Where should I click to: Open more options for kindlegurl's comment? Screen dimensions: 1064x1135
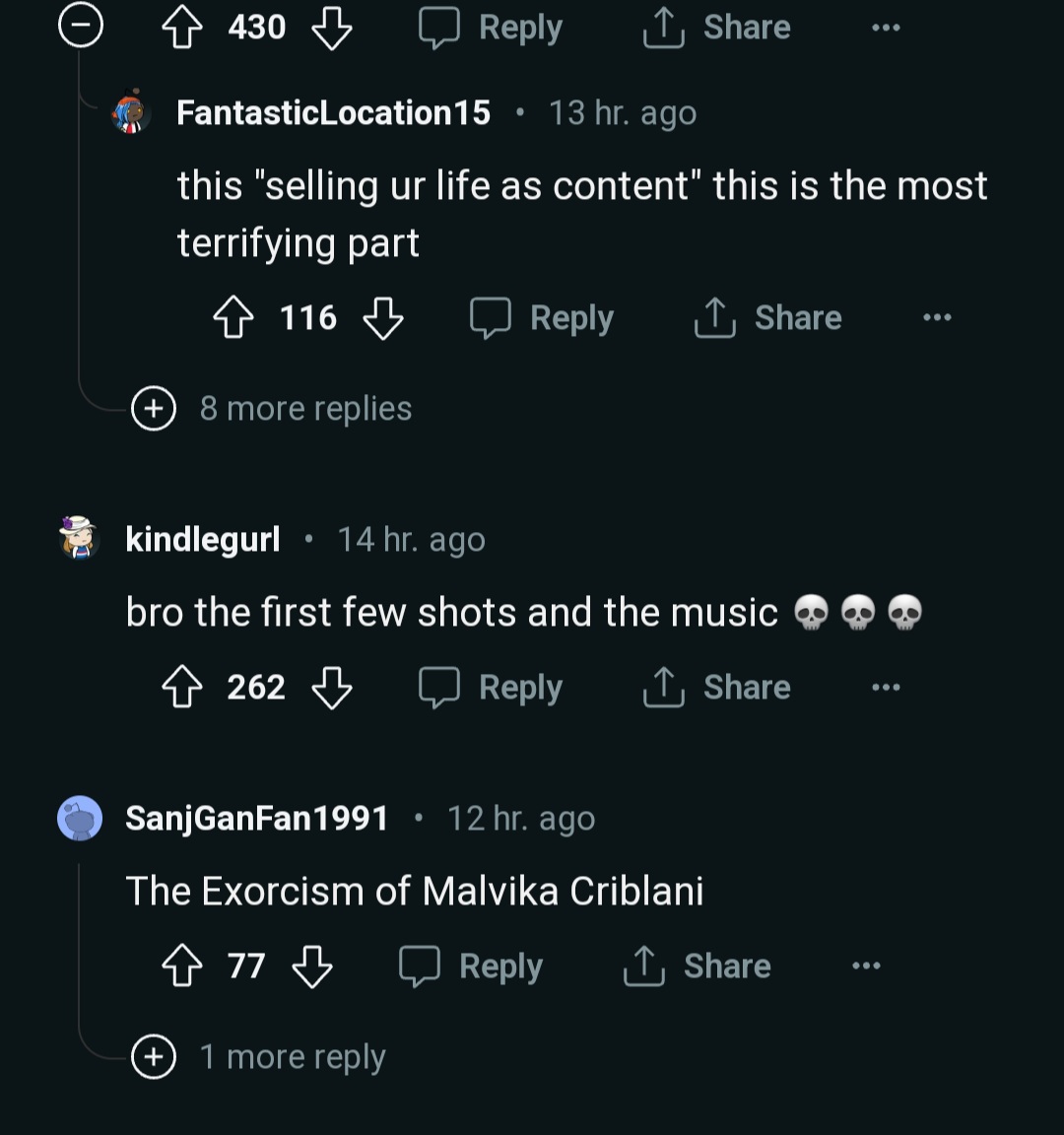pyautogui.click(x=886, y=688)
